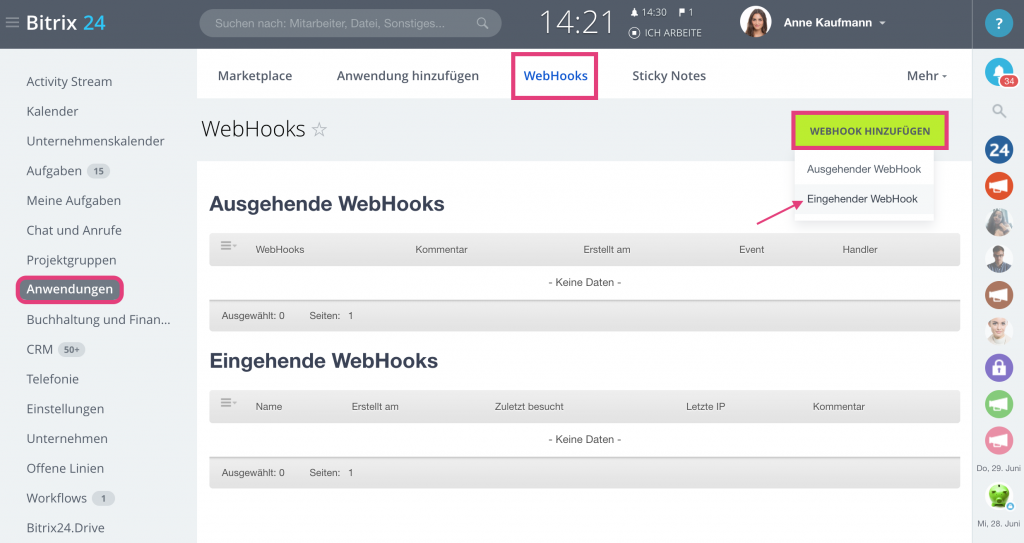Open Telefonie in the left menu
This screenshot has height=543, width=1024.
(x=52, y=379)
